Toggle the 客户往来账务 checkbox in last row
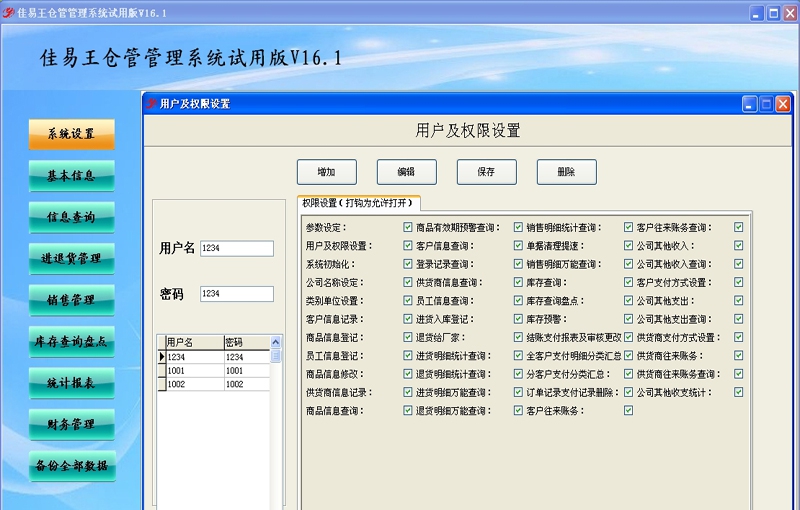 [x=628, y=410]
